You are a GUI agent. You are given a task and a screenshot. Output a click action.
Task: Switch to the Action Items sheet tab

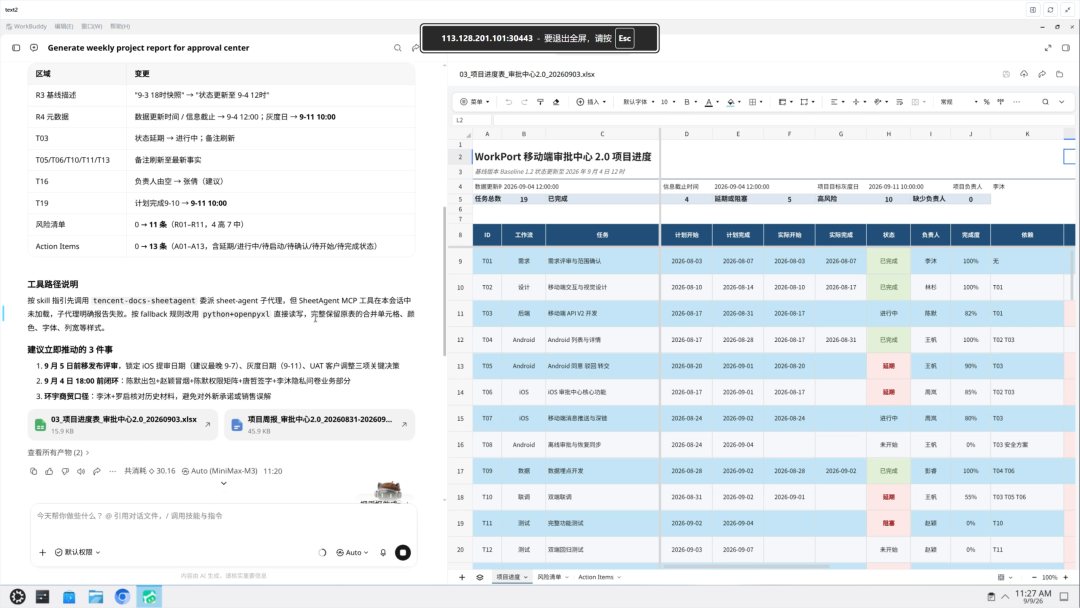point(599,577)
